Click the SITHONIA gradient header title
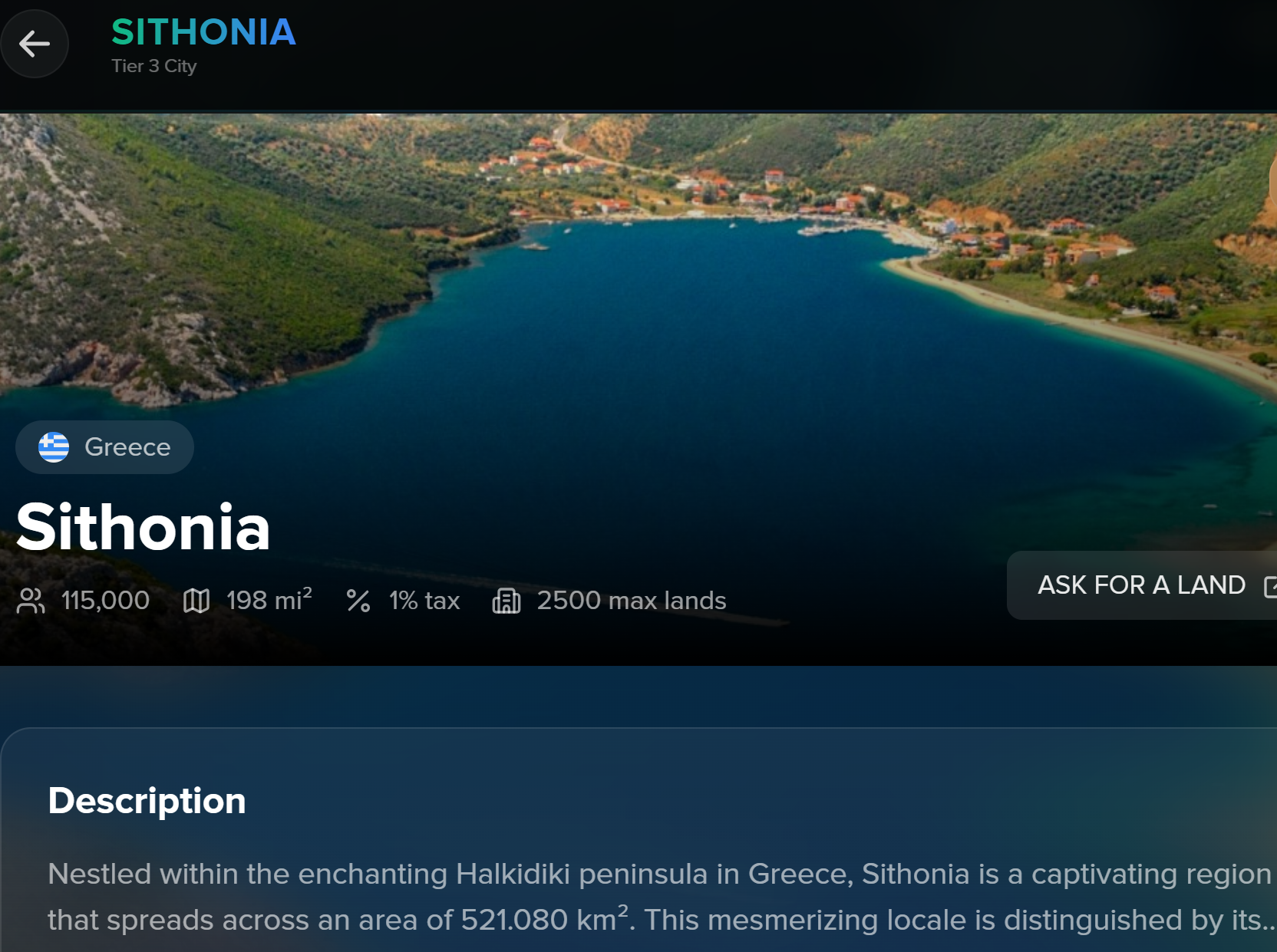Viewport: 1277px width, 952px height. pyautogui.click(x=203, y=32)
